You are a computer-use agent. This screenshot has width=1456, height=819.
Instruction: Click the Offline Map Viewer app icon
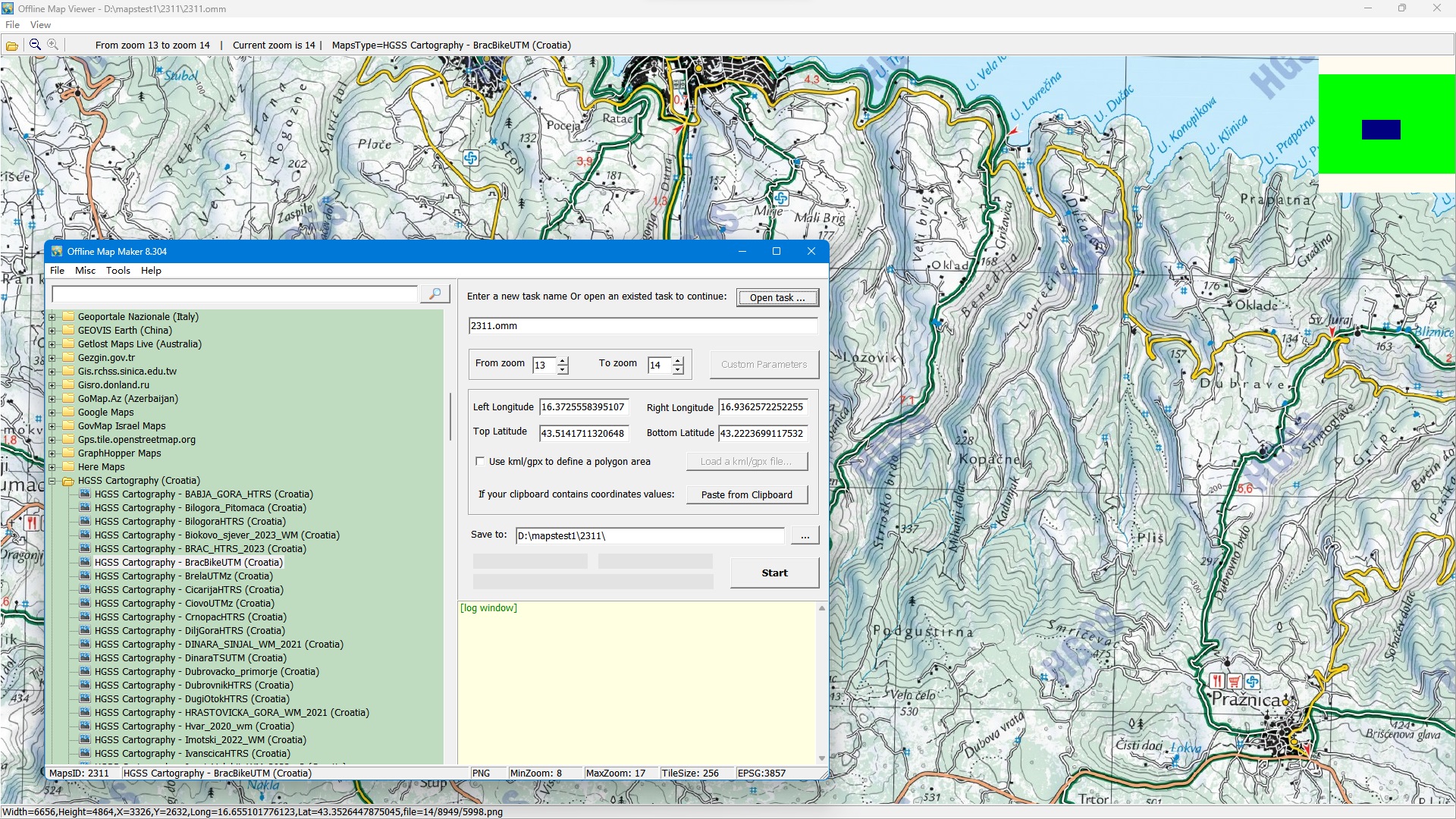tap(8, 8)
